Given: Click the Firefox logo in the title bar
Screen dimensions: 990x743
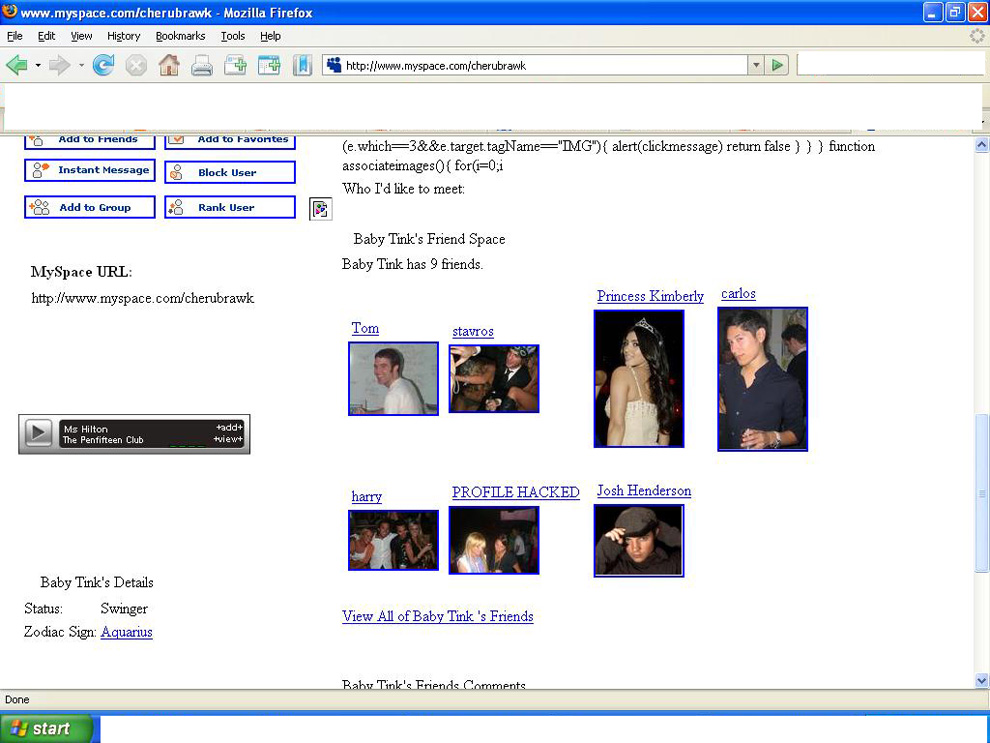Looking at the screenshot, I should 9,11.
